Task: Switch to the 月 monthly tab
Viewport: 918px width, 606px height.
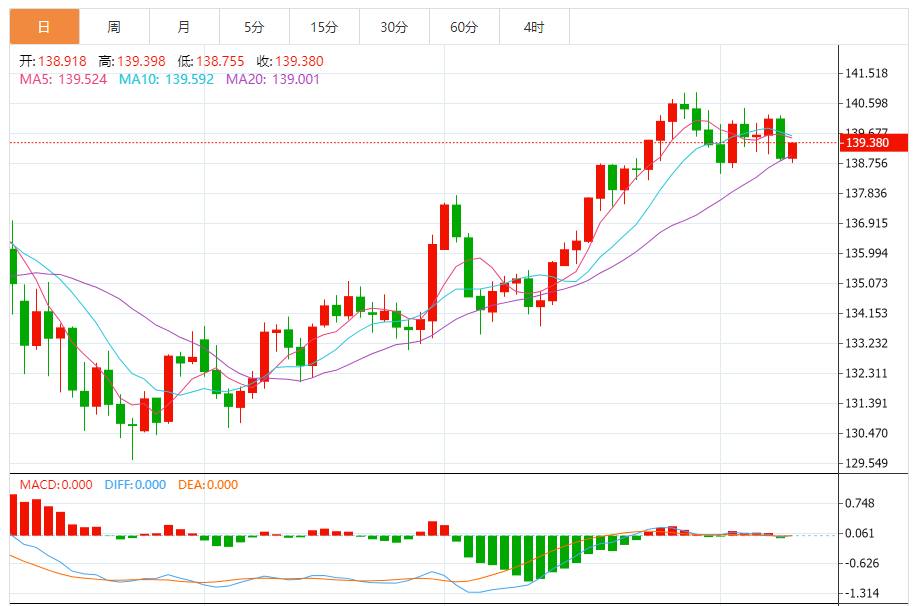Action: [184, 27]
